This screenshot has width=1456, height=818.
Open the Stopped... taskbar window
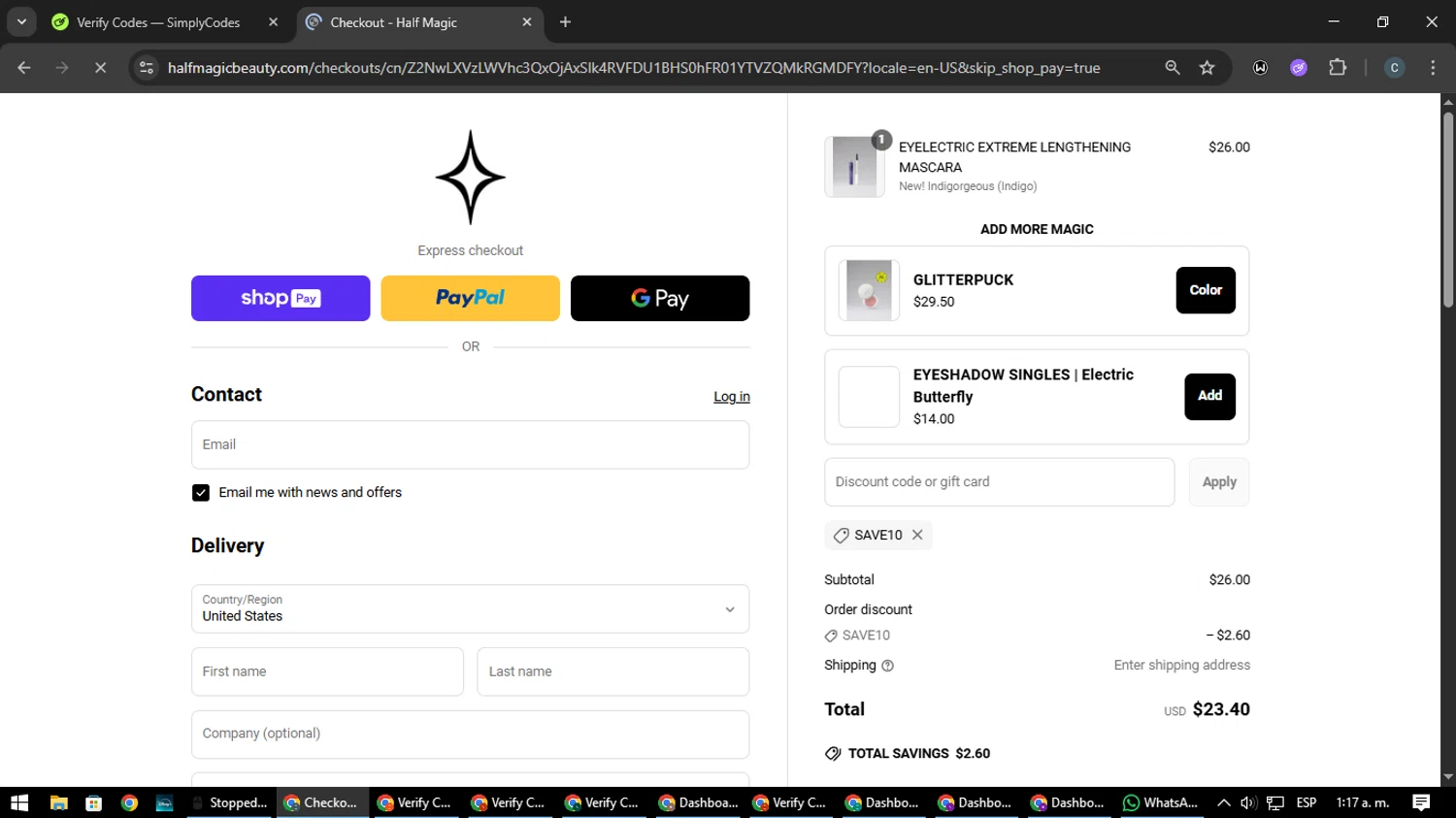[x=230, y=802]
